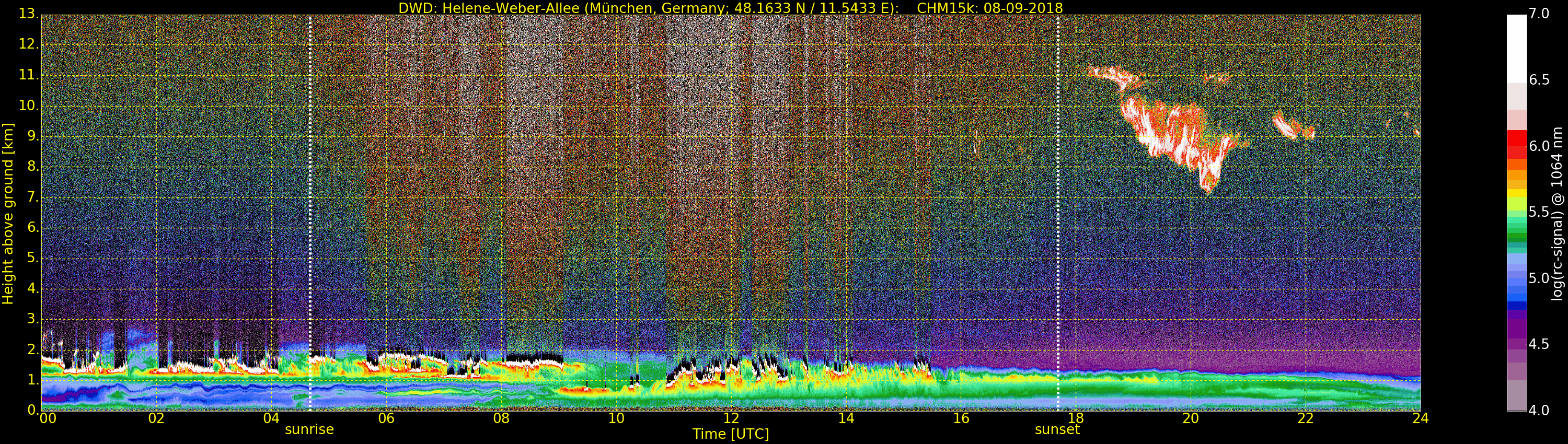
Task: Click the green colorbar segment near 5.5
Action: (1516, 213)
